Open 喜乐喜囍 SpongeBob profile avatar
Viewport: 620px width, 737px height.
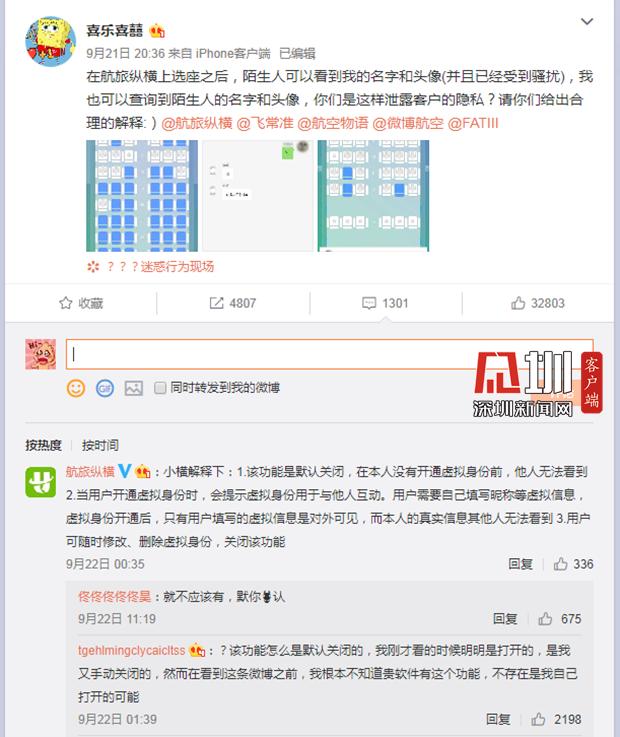pos(51,41)
